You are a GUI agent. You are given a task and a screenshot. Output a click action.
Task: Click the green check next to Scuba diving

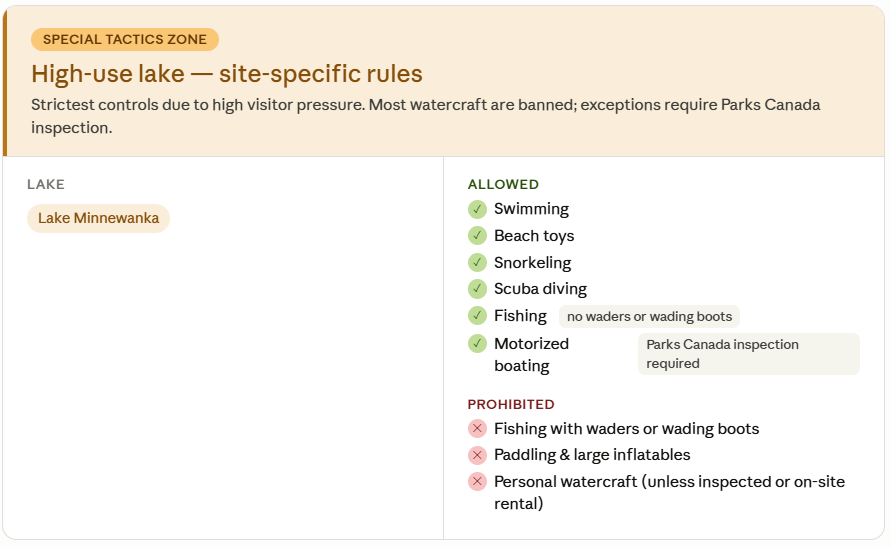[x=477, y=289]
